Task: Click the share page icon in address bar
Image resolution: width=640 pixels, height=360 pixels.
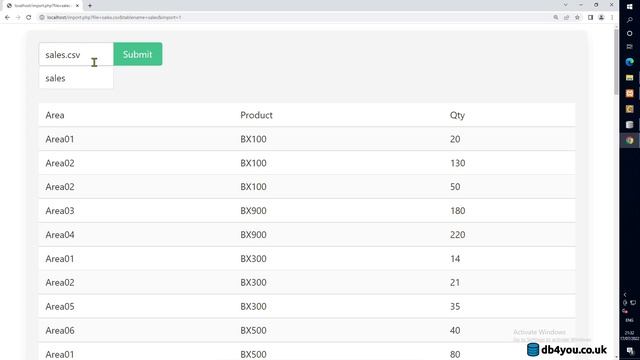Action: coord(567,18)
